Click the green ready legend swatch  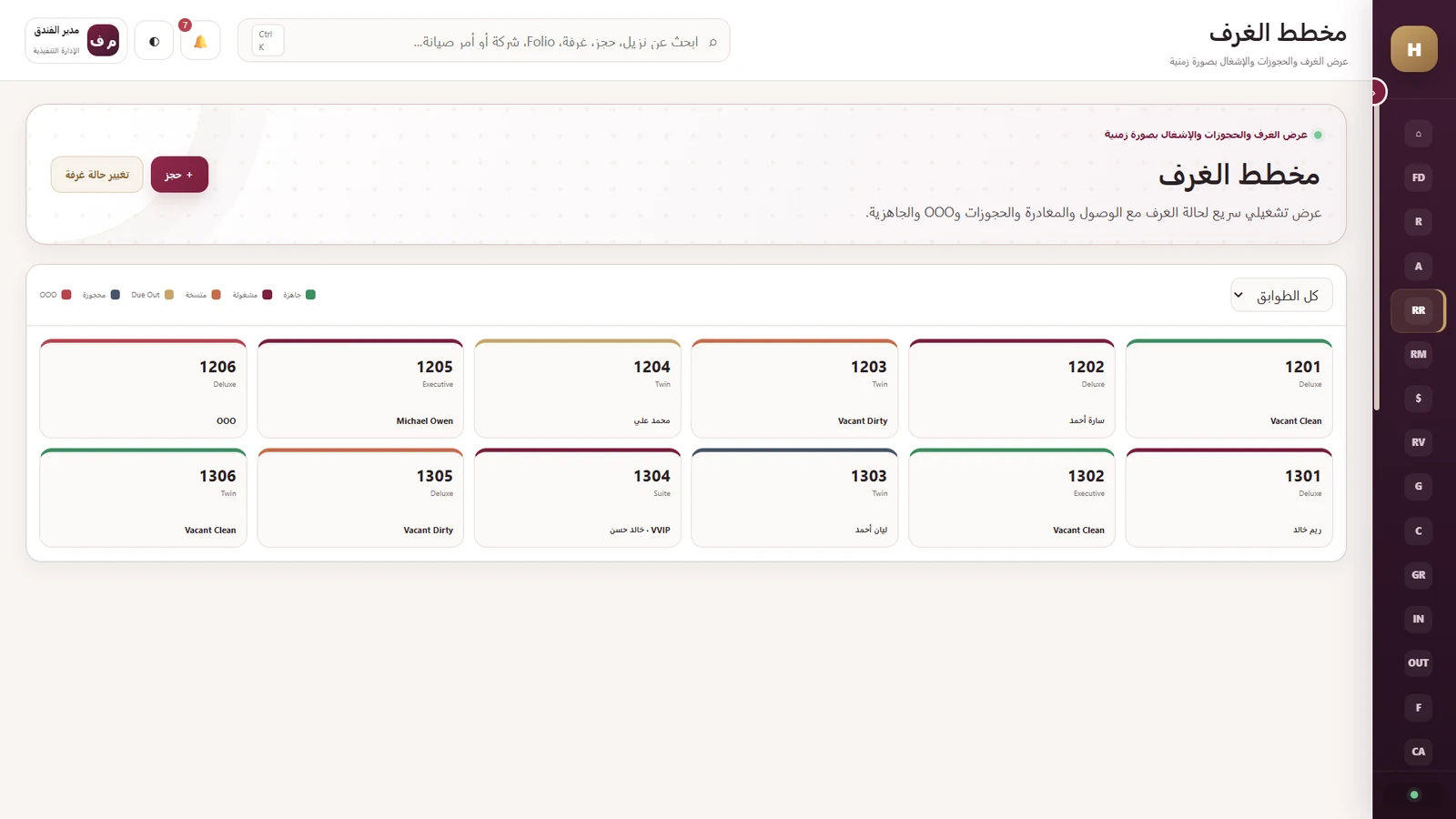tap(310, 295)
